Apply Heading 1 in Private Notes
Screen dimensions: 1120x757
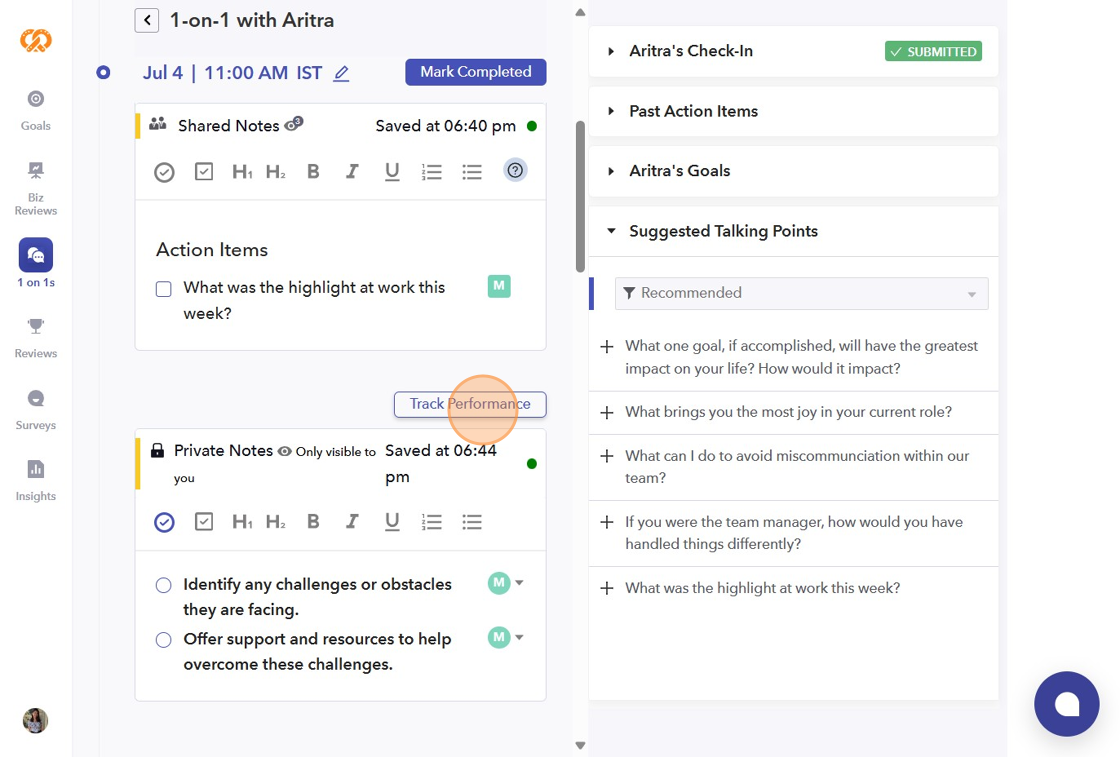tap(241, 522)
